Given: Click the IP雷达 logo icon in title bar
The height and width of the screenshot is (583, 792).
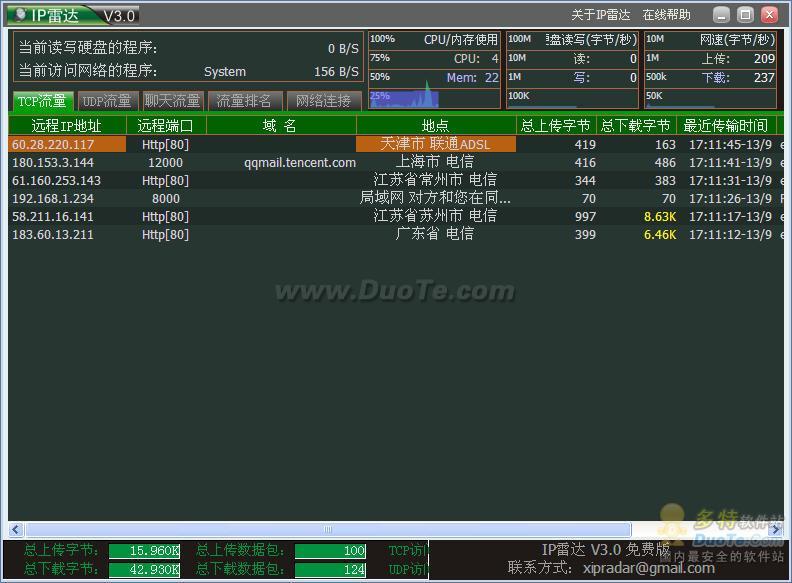Looking at the screenshot, I should (19, 15).
